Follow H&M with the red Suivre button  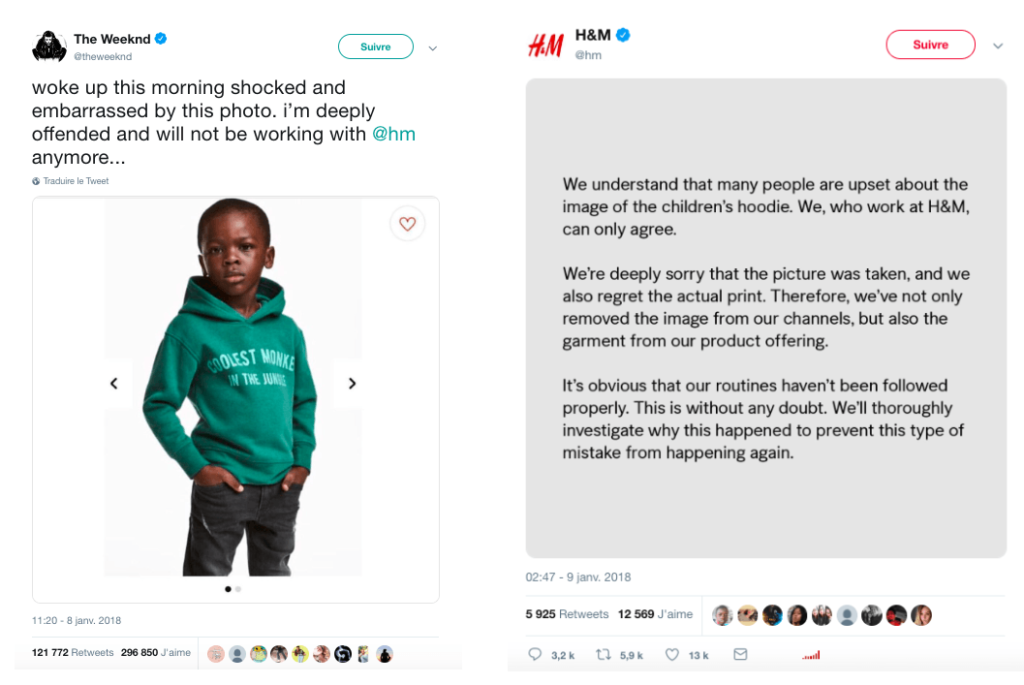pos(930,45)
